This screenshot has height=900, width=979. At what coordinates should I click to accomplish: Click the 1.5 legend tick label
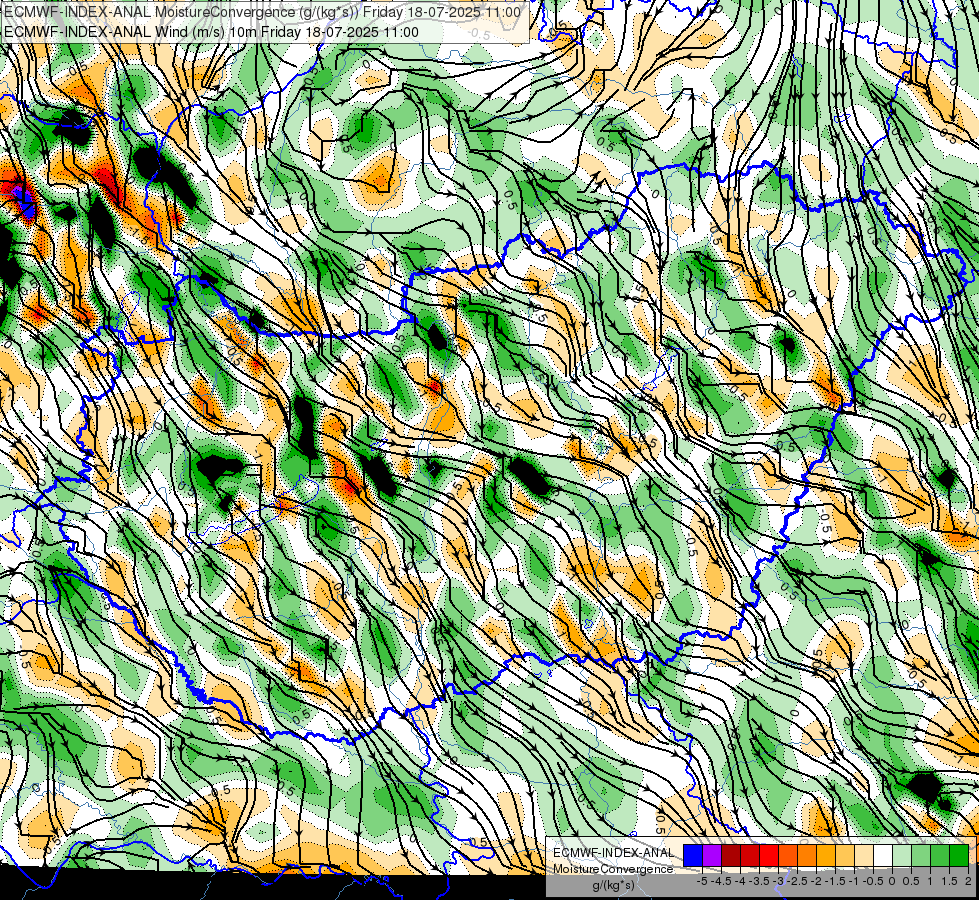click(x=948, y=881)
